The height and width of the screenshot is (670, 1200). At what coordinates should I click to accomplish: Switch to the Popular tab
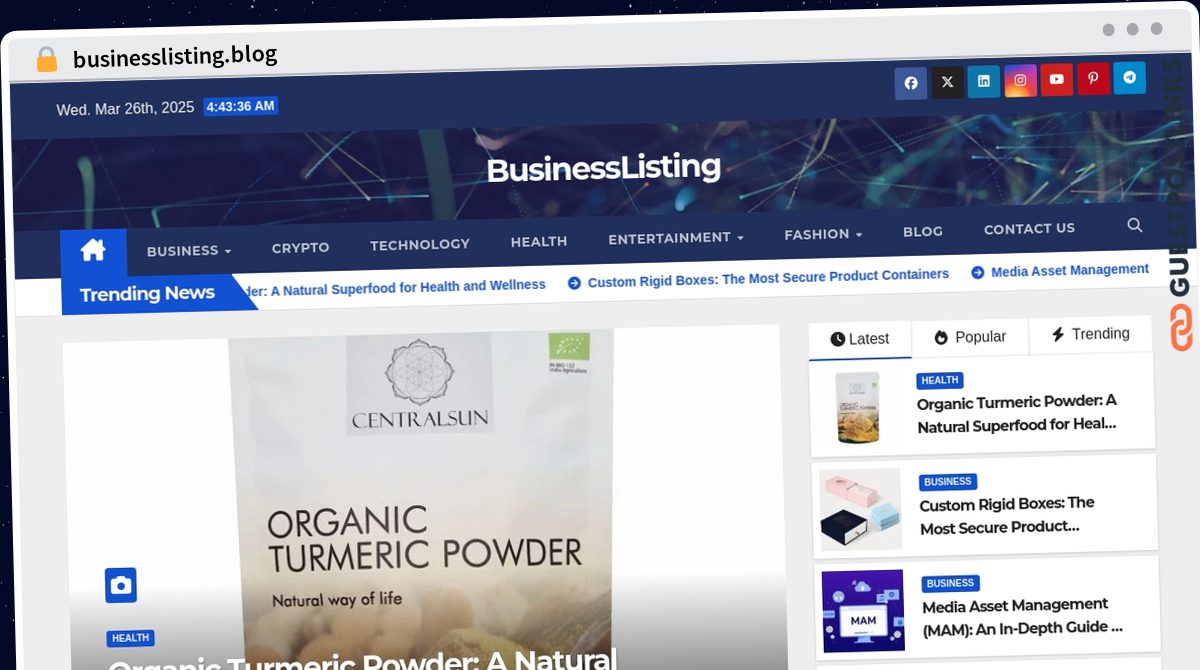click(x=970, y=337)
